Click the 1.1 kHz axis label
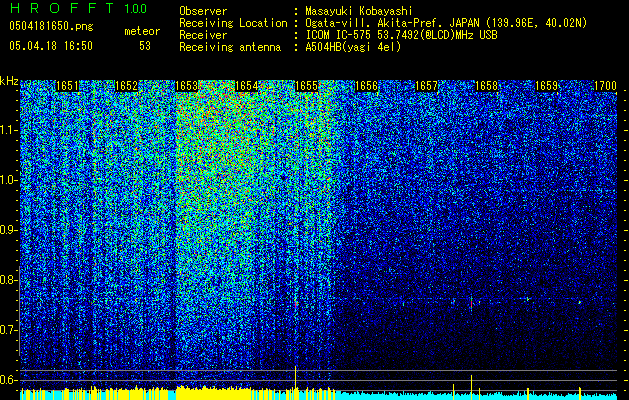 click(x=8, y=130)
